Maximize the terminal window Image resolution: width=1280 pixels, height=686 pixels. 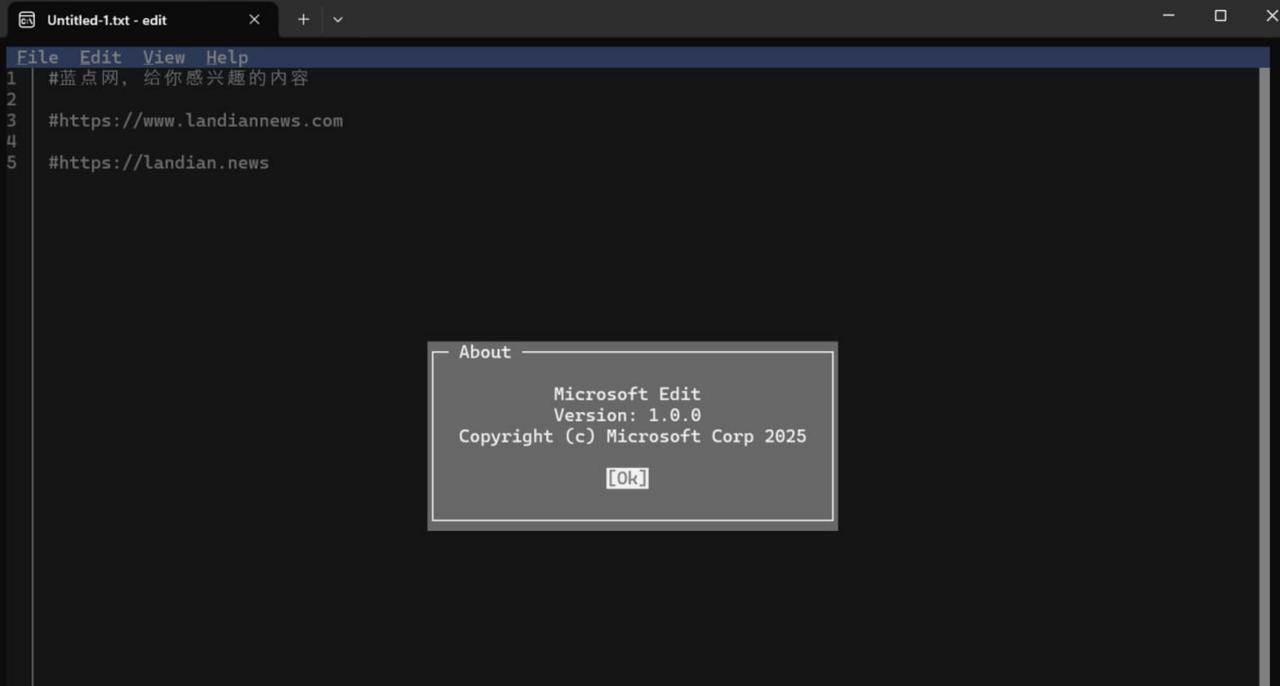[1220, 16]
